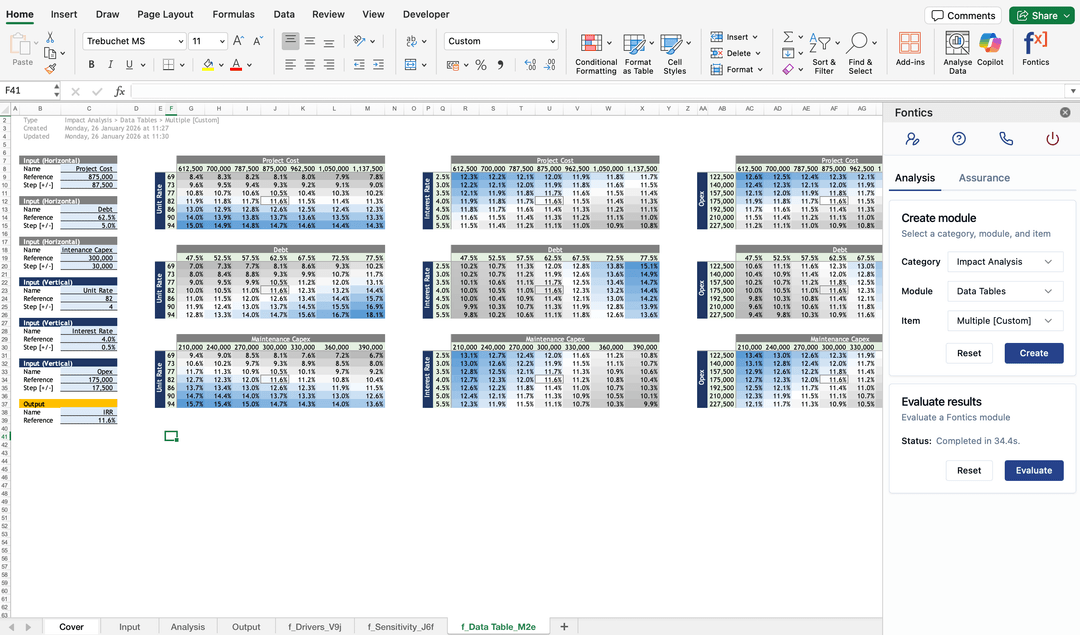The height and width of the screenshot is (635, 1080).
Task: Toggle center horizontal alignment
Action: pos(310,65)
